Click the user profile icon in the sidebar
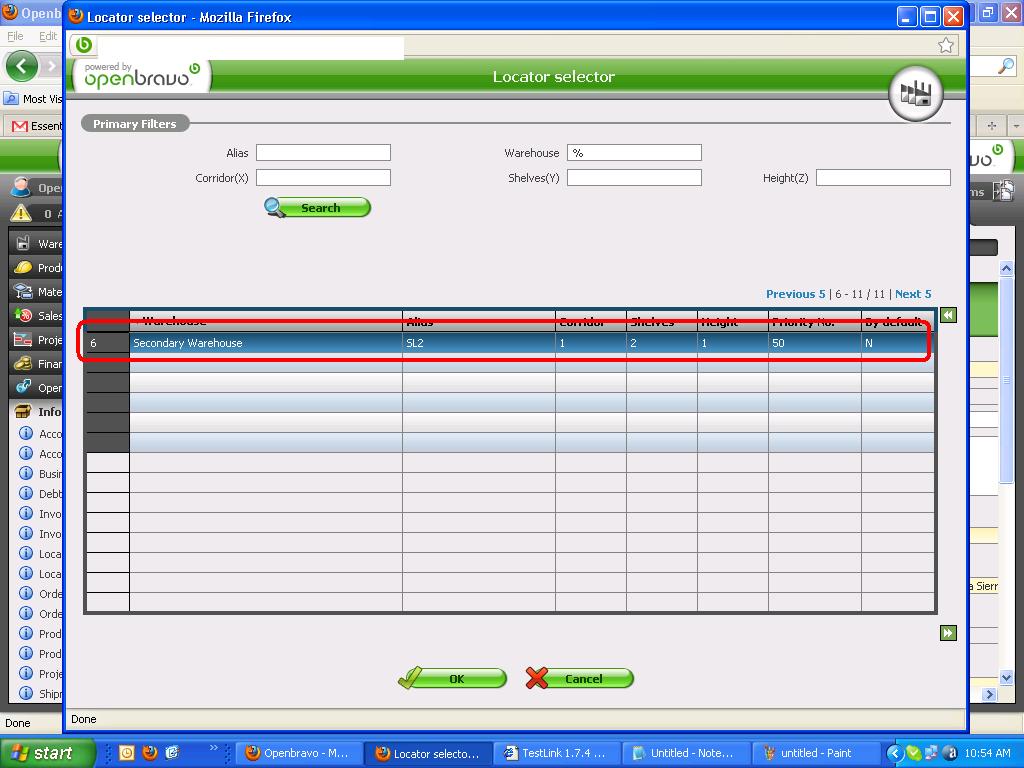 [x=21, y=187]
